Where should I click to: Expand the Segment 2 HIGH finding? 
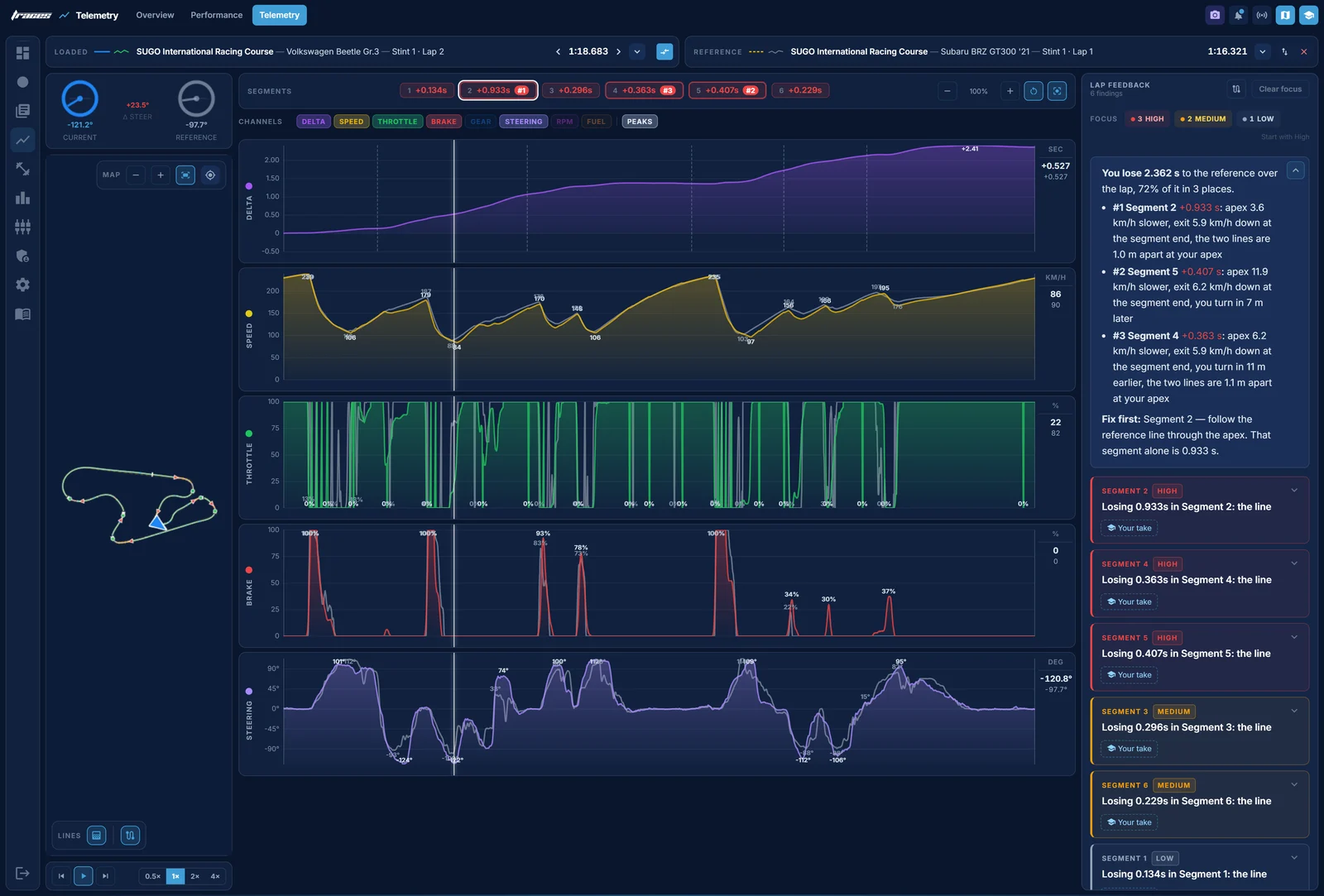coord(1294,491)
